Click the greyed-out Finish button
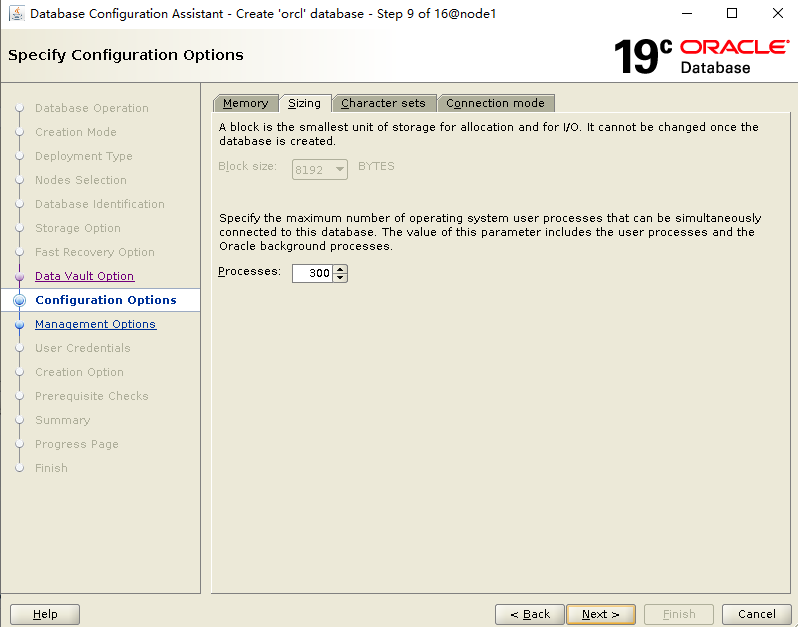The height and width of the screenshot is (627, 798). tap(678, 614)
